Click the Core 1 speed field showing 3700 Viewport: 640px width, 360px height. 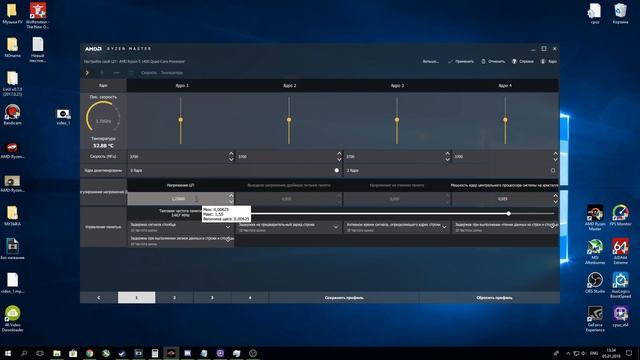pos(178,157)
